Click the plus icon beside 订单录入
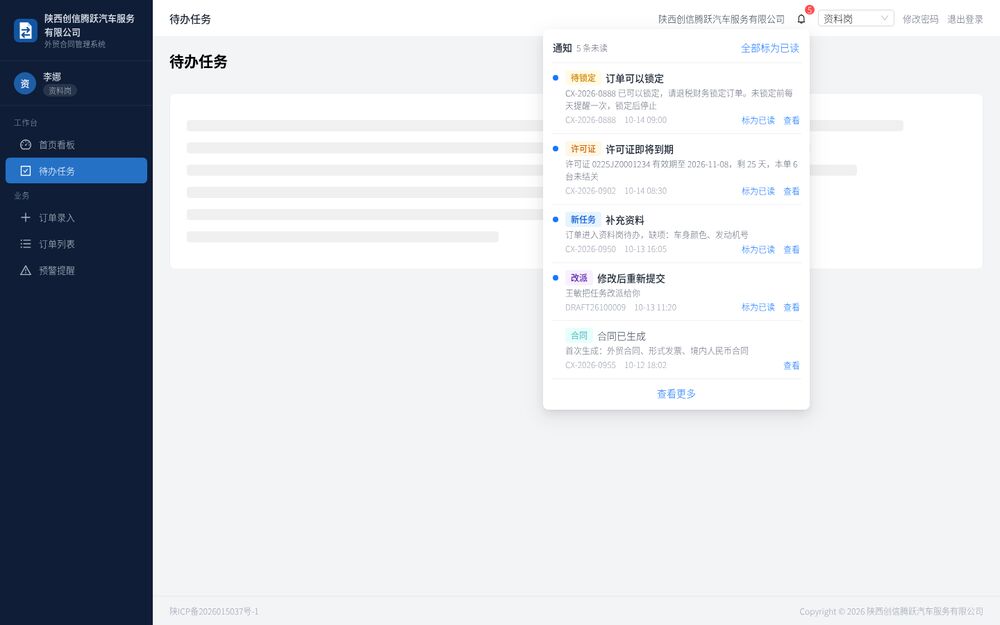Screen dimensions: 1000x625 click(26, 217)
